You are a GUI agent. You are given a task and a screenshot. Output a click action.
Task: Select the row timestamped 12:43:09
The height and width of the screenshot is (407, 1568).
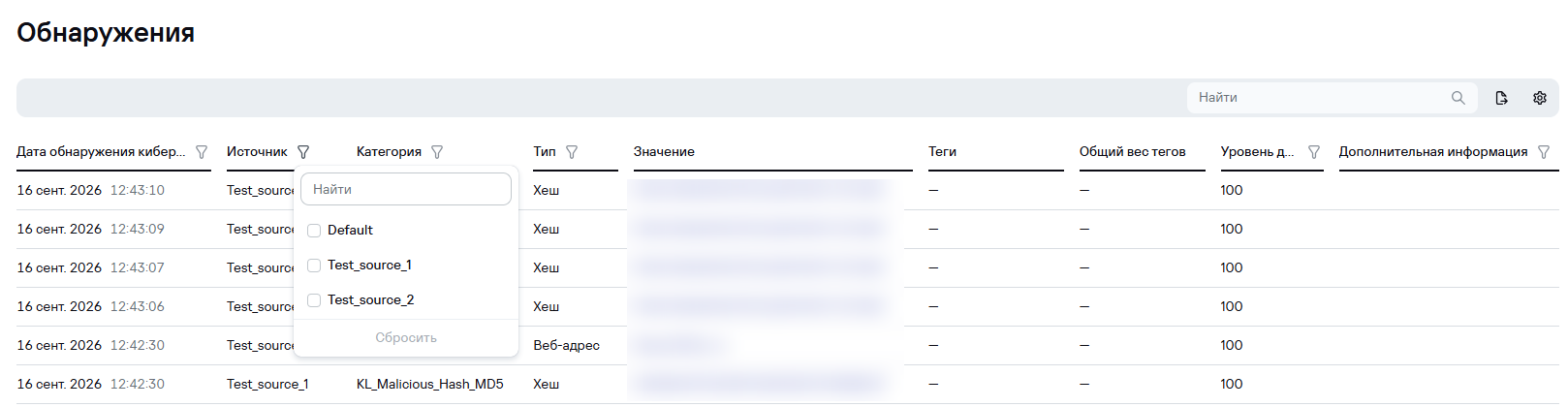pos(787,230)
